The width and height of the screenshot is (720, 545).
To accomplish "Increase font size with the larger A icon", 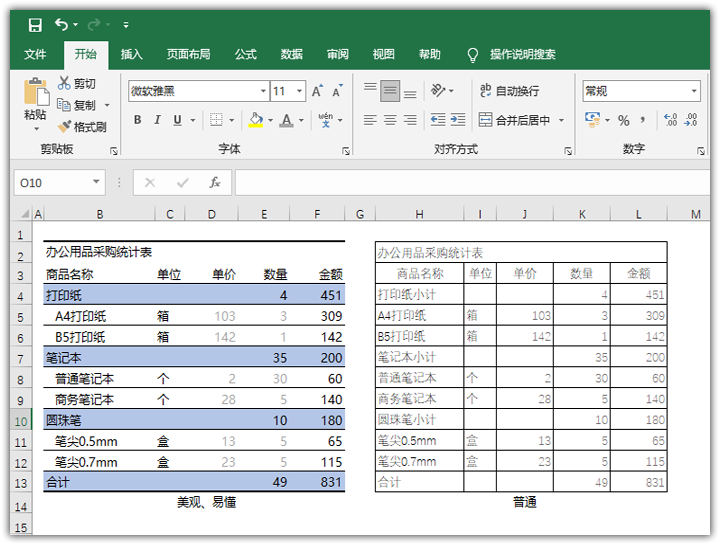I will [317, 91].
